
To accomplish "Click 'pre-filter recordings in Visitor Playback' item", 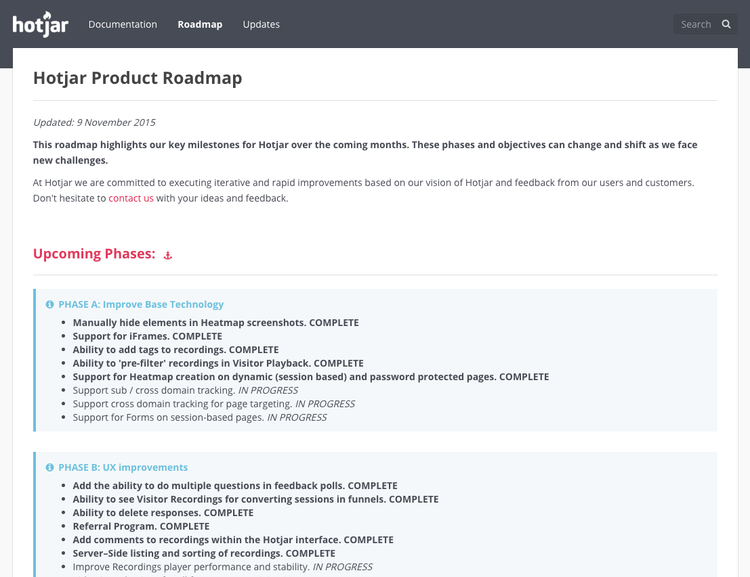I will point(218,363).
